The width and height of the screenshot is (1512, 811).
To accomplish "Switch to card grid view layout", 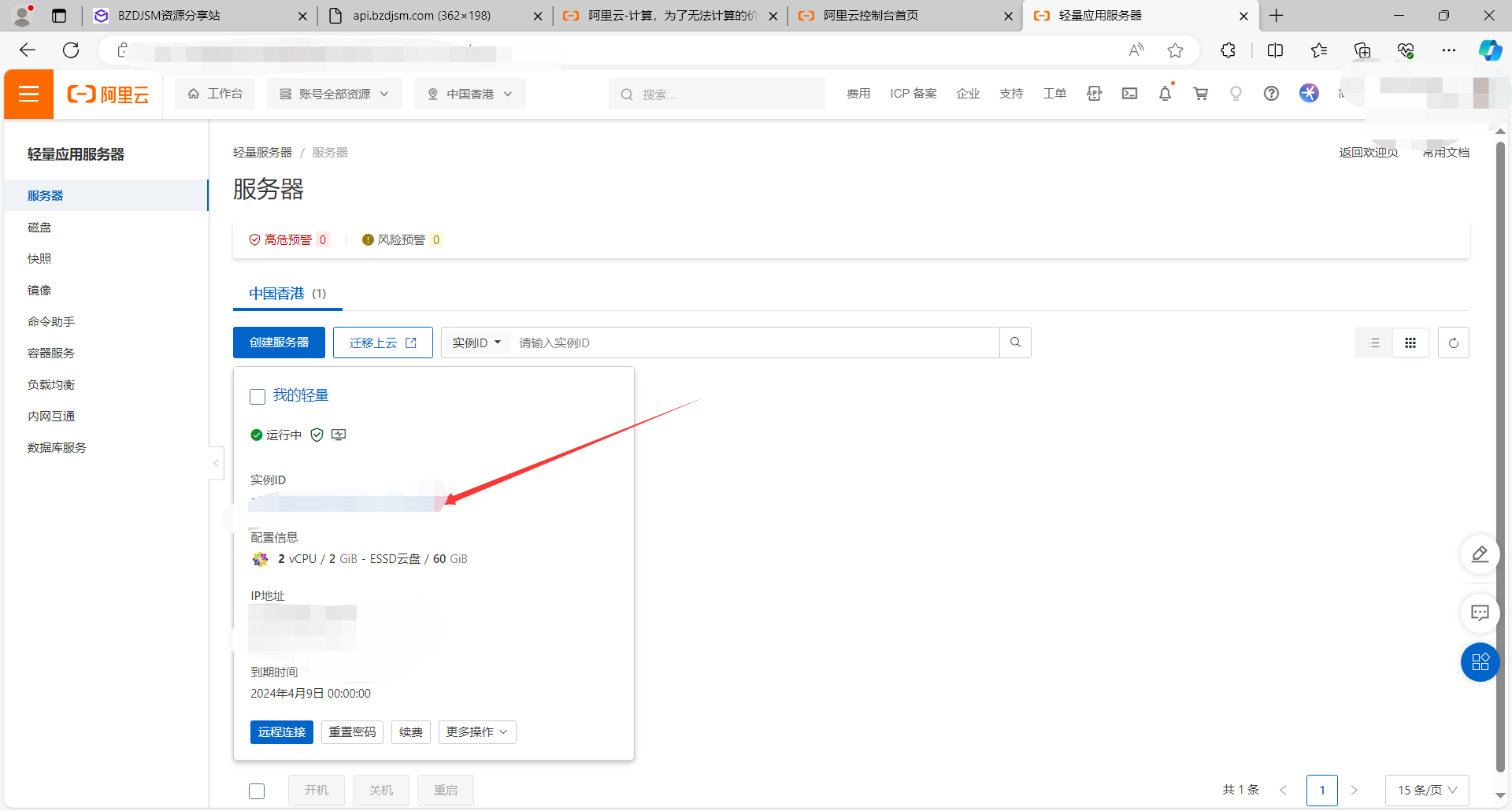I will tap(1410, 343).
